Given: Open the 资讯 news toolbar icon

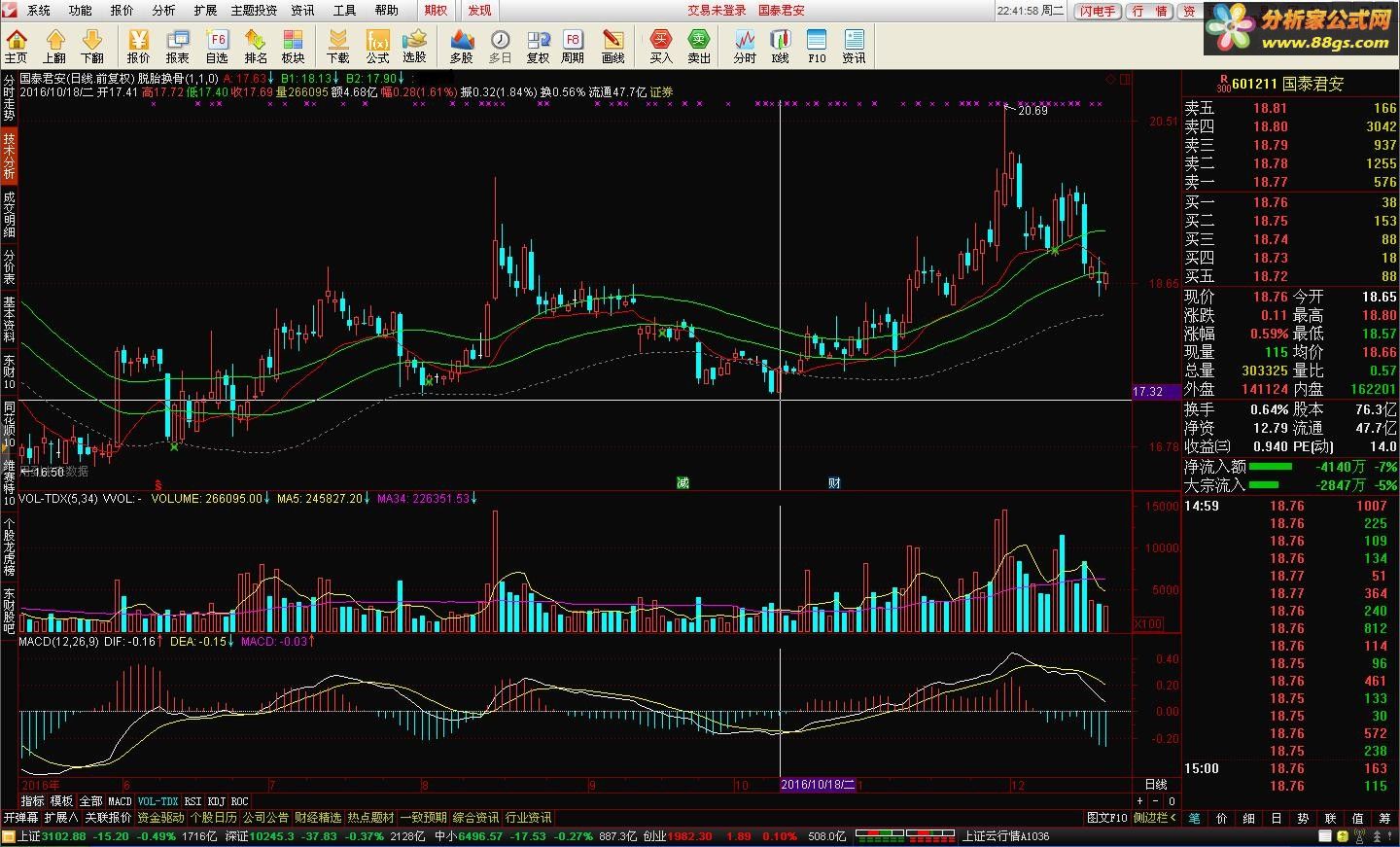Looking at the screenshot, I should (x=855, y=46).
